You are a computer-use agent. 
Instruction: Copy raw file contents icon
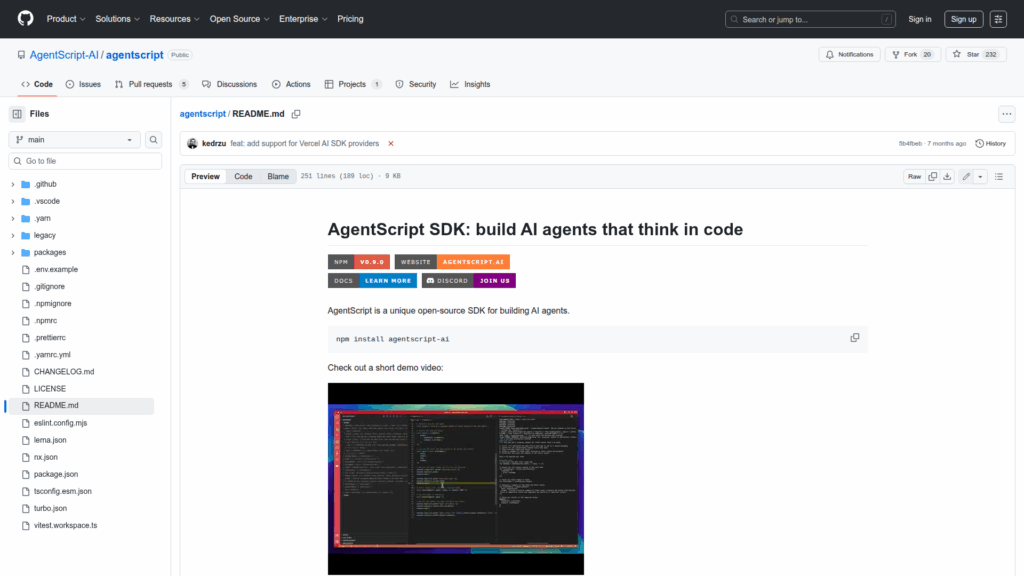[x=933, y=176]
